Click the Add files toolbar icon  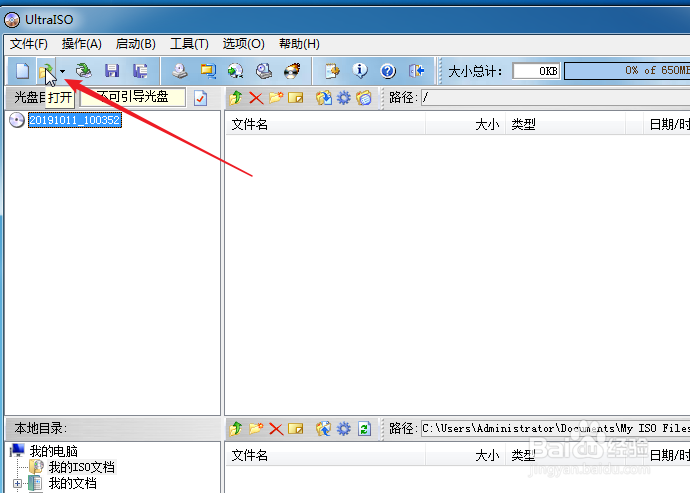click(x=332, y=71)
